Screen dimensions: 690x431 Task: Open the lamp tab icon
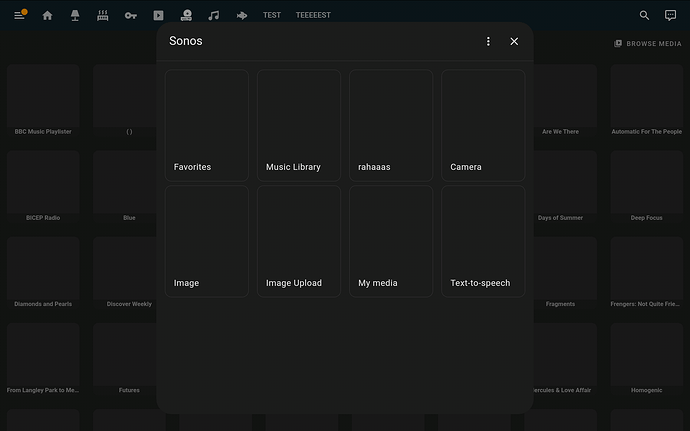75,15
